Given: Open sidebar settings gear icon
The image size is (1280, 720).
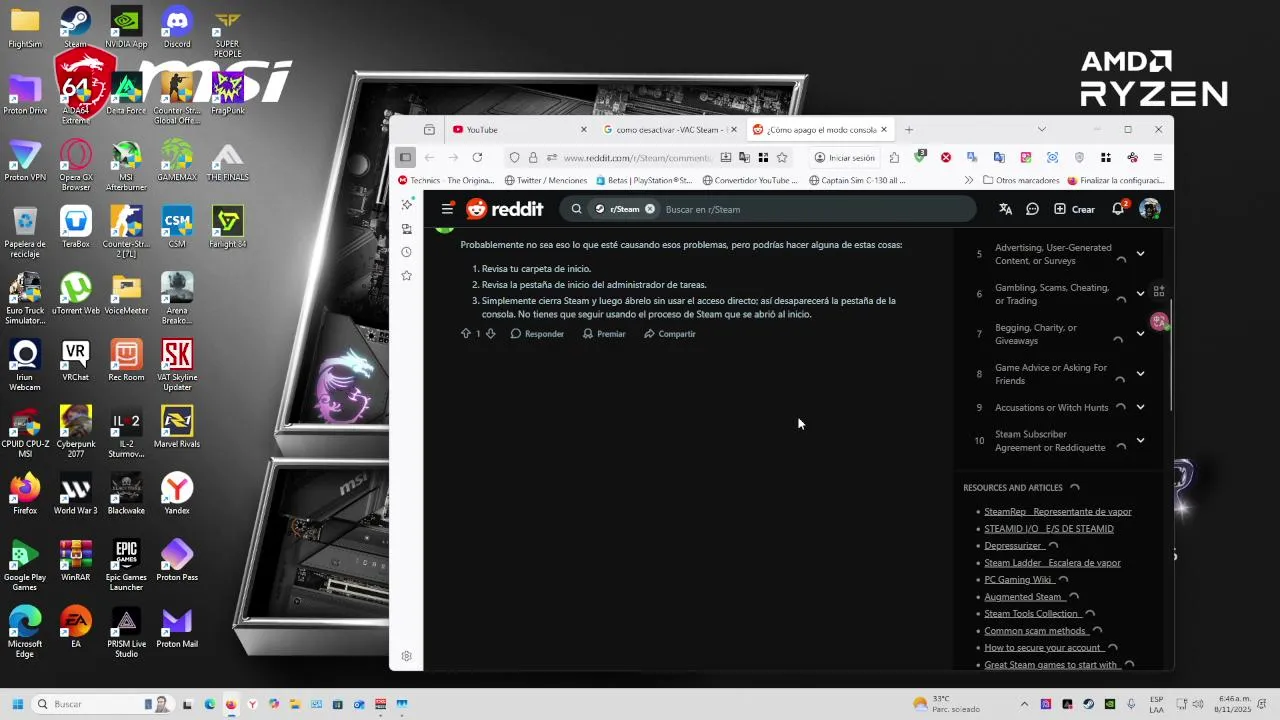Looking at the screenshot, I should pos(406,656).
